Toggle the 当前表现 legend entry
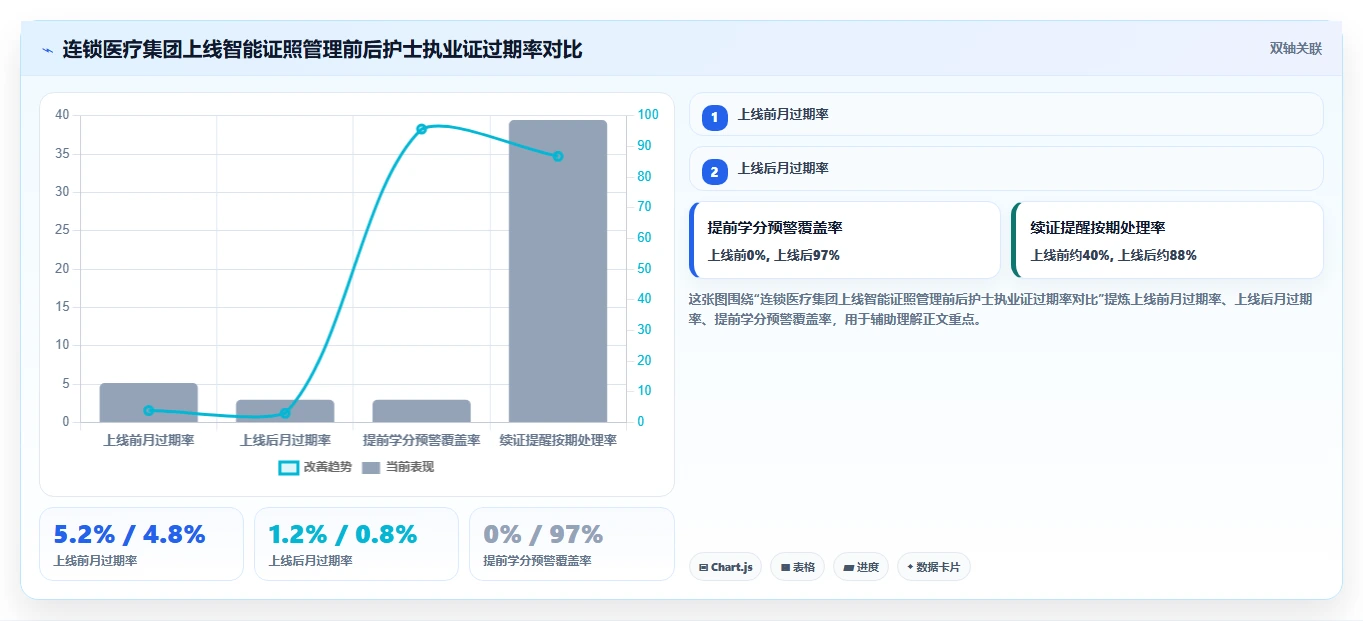This screenshot has width=1363, height=621. (x=397, y=467)
